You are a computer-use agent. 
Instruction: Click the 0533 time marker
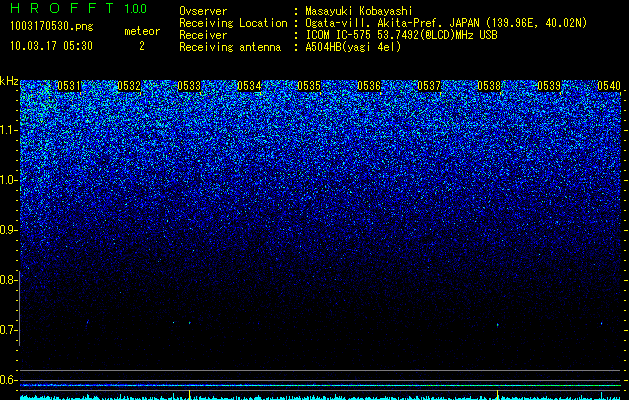tap(189, 86)
